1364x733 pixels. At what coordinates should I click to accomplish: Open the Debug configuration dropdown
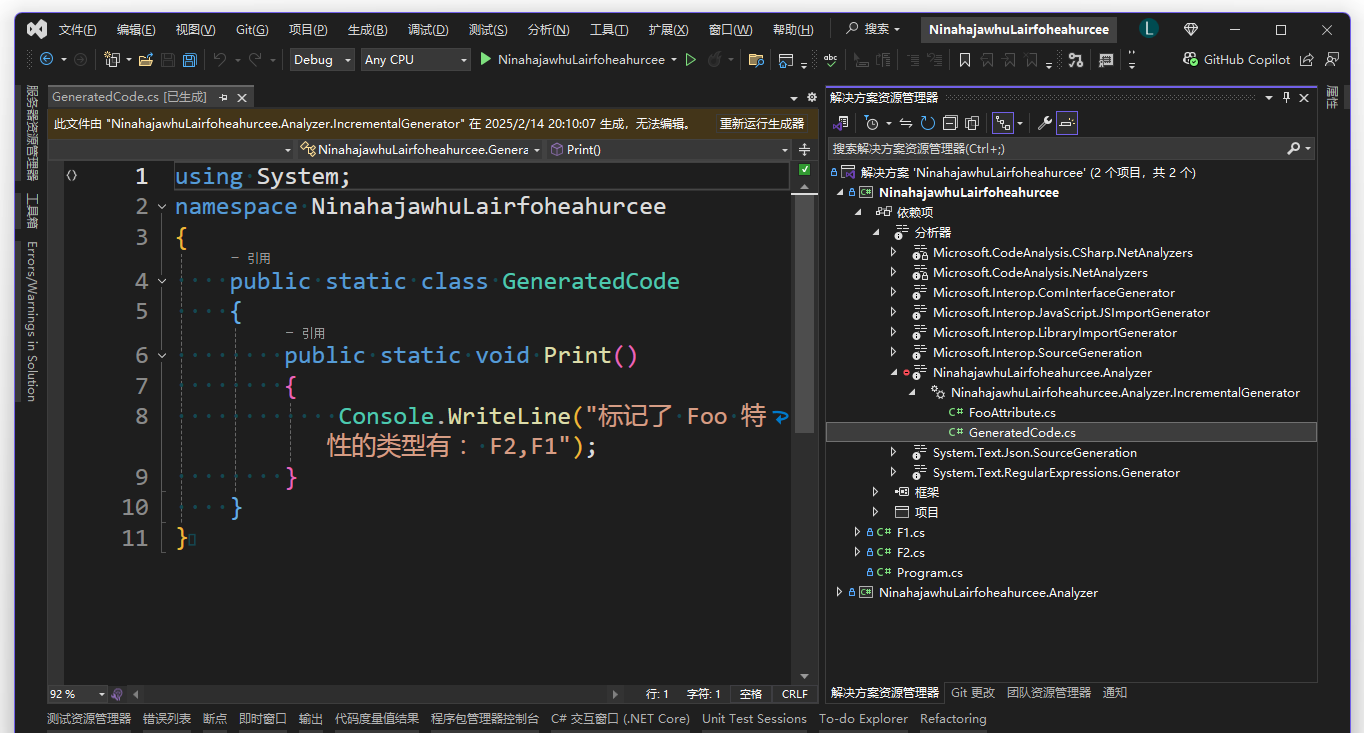tap(320, 60)
